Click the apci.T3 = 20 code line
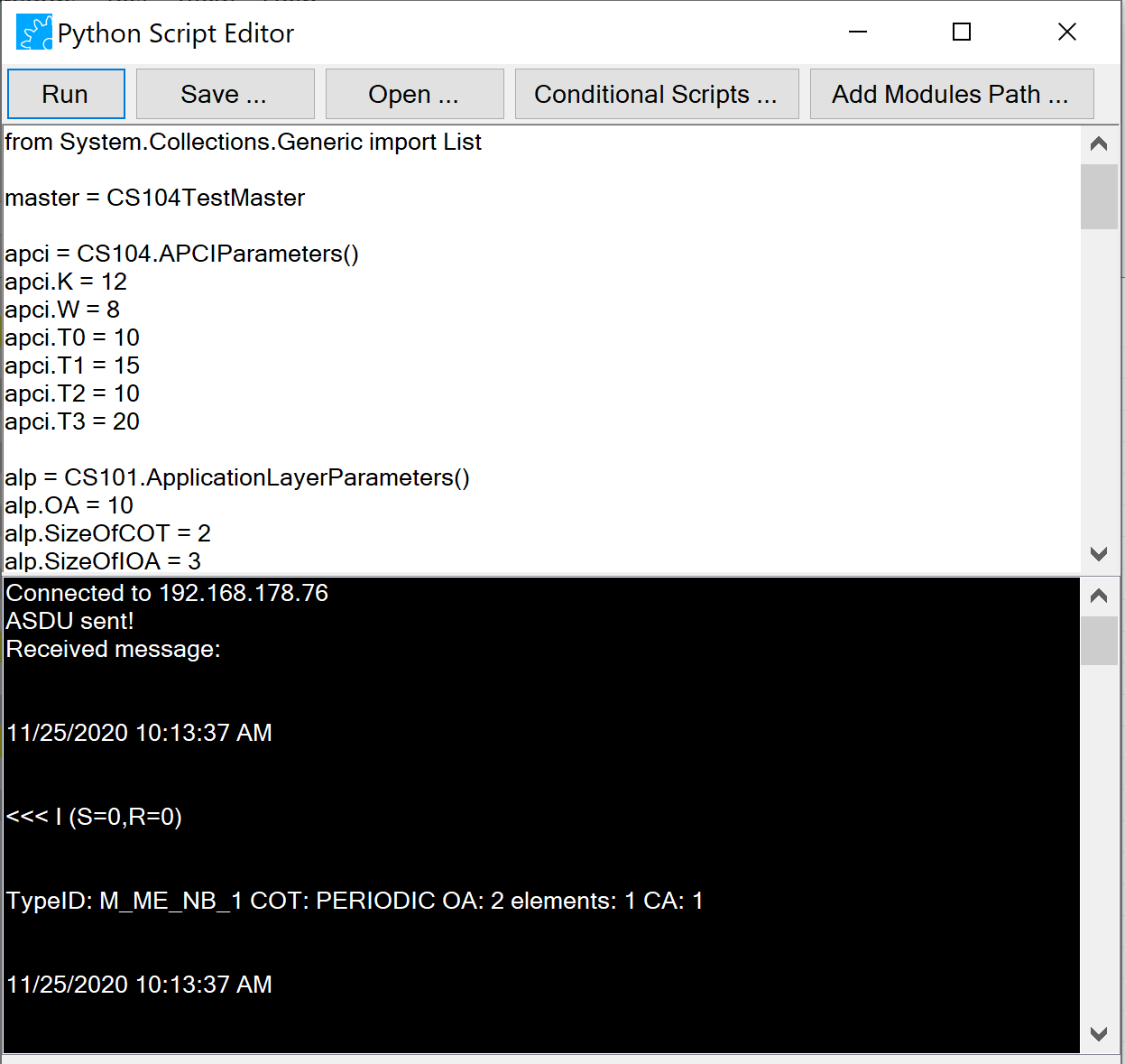Screen dimensions: 1125x1064 pyautogui.click(x=72, y=421)
